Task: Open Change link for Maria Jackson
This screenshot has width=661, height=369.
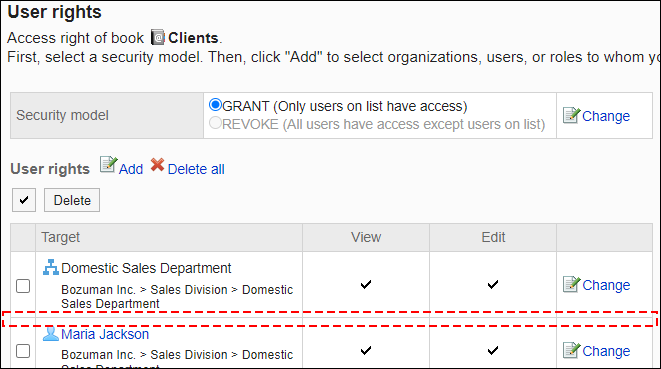Action: tap(606, 351)
